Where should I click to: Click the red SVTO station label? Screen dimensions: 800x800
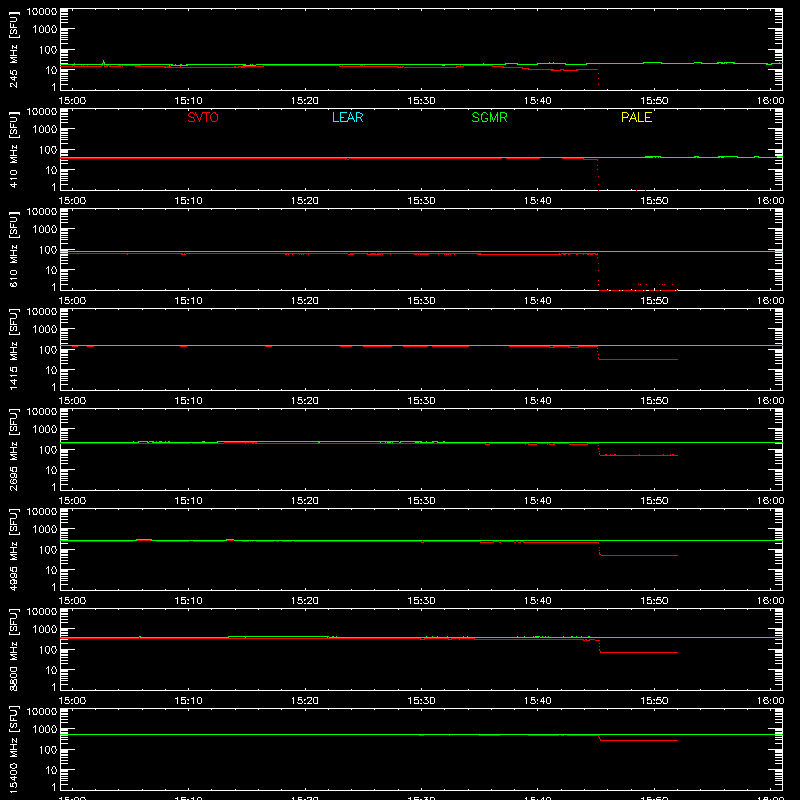tap(203, 117)
